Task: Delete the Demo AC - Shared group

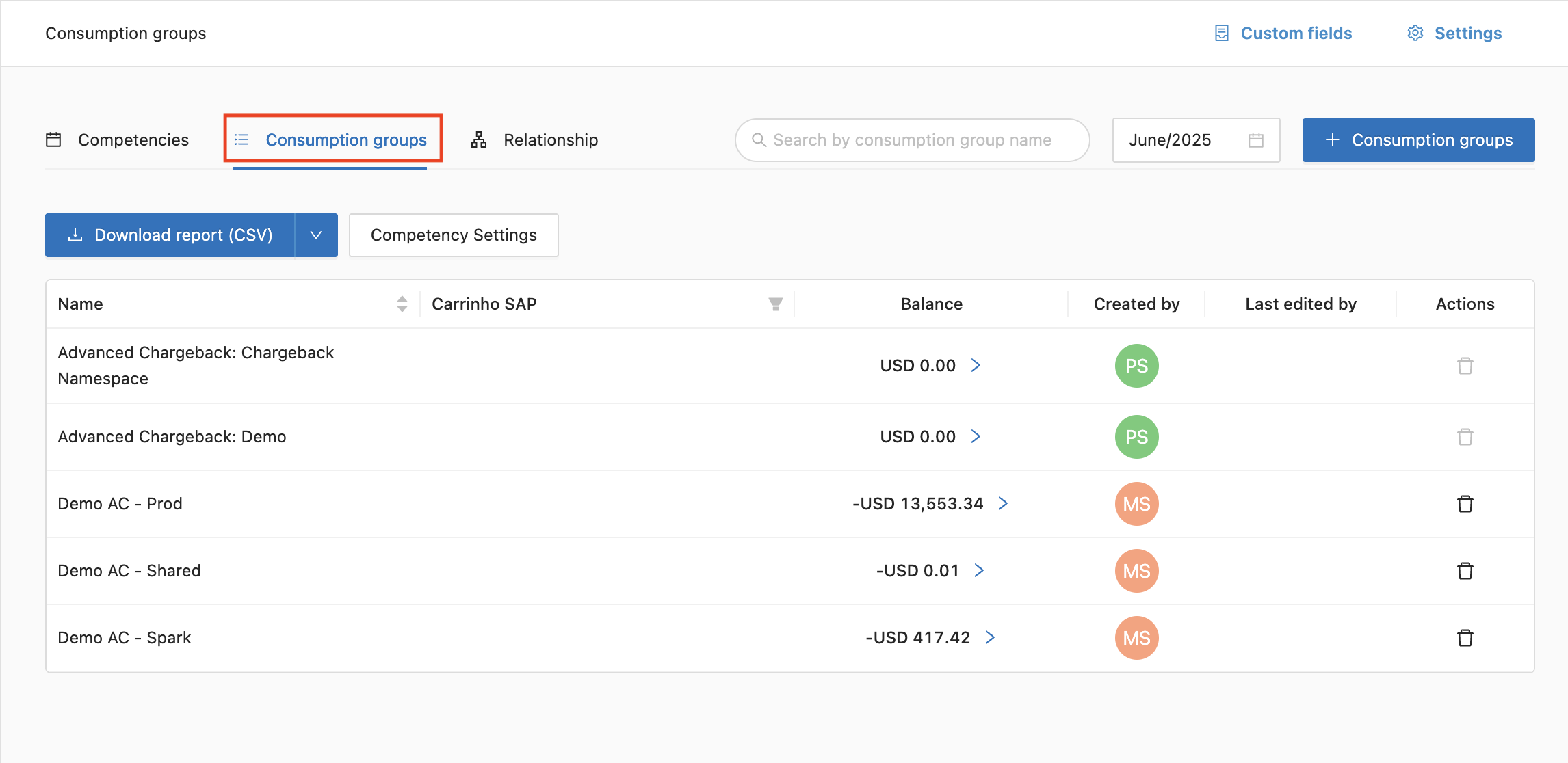Action: pos(1465,571)
